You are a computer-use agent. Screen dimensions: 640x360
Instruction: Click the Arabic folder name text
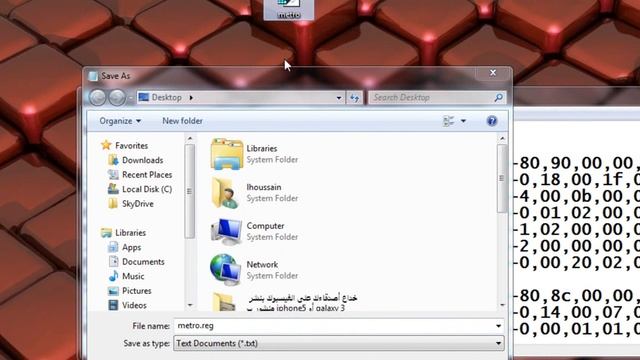(302, 302)
